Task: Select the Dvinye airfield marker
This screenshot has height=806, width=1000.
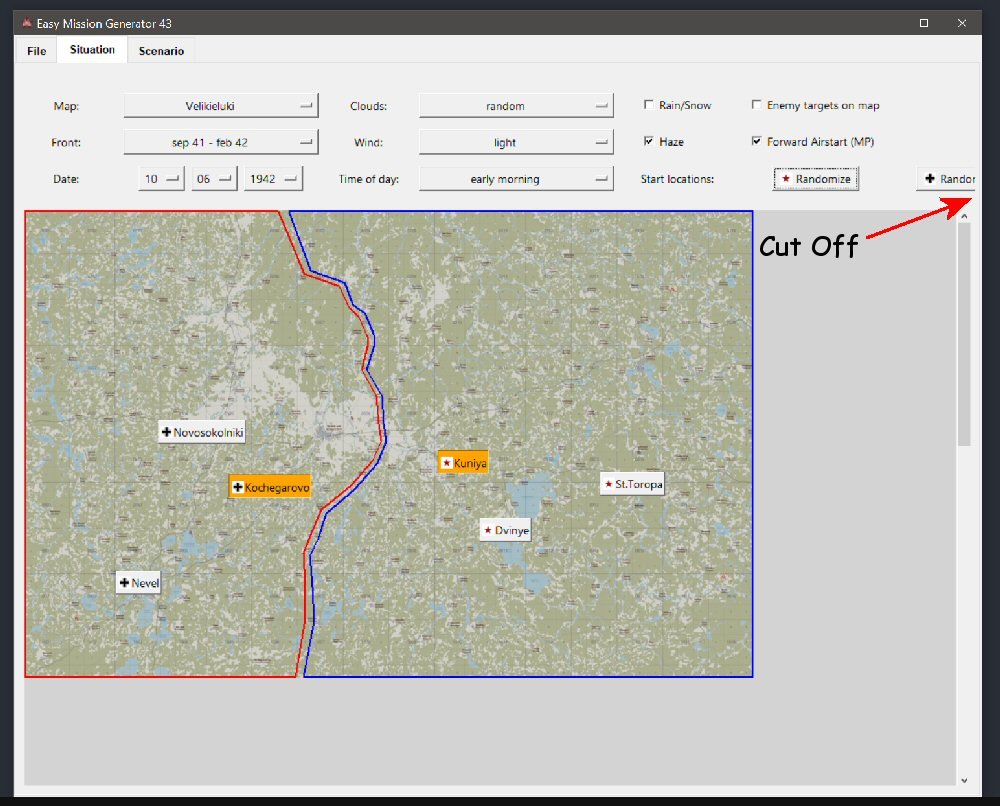Action: pyautogui.click(x=505, y=530)
